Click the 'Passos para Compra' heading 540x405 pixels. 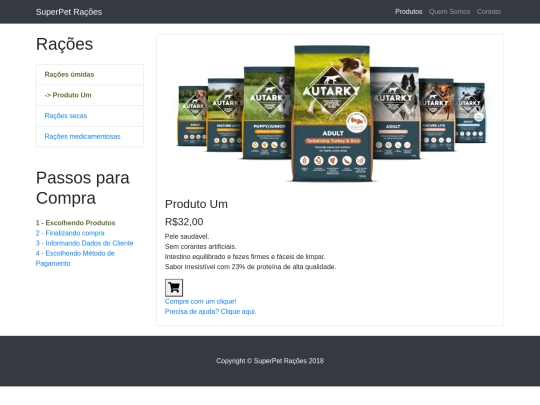point(83,188)
